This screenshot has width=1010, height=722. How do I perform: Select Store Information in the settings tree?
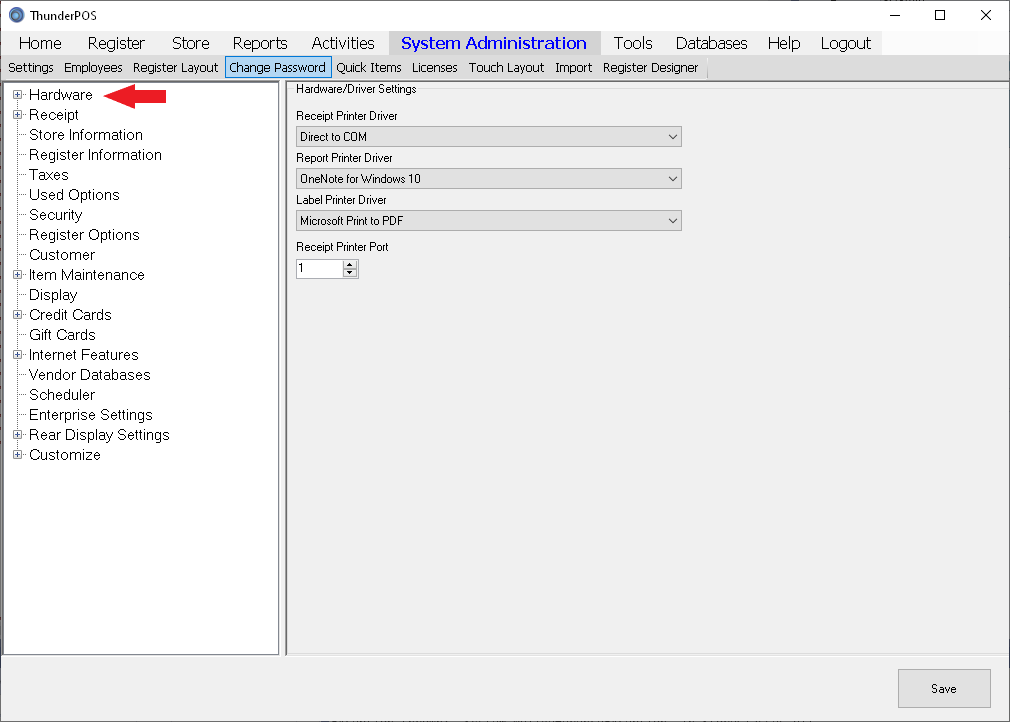[x=86, y=135]
